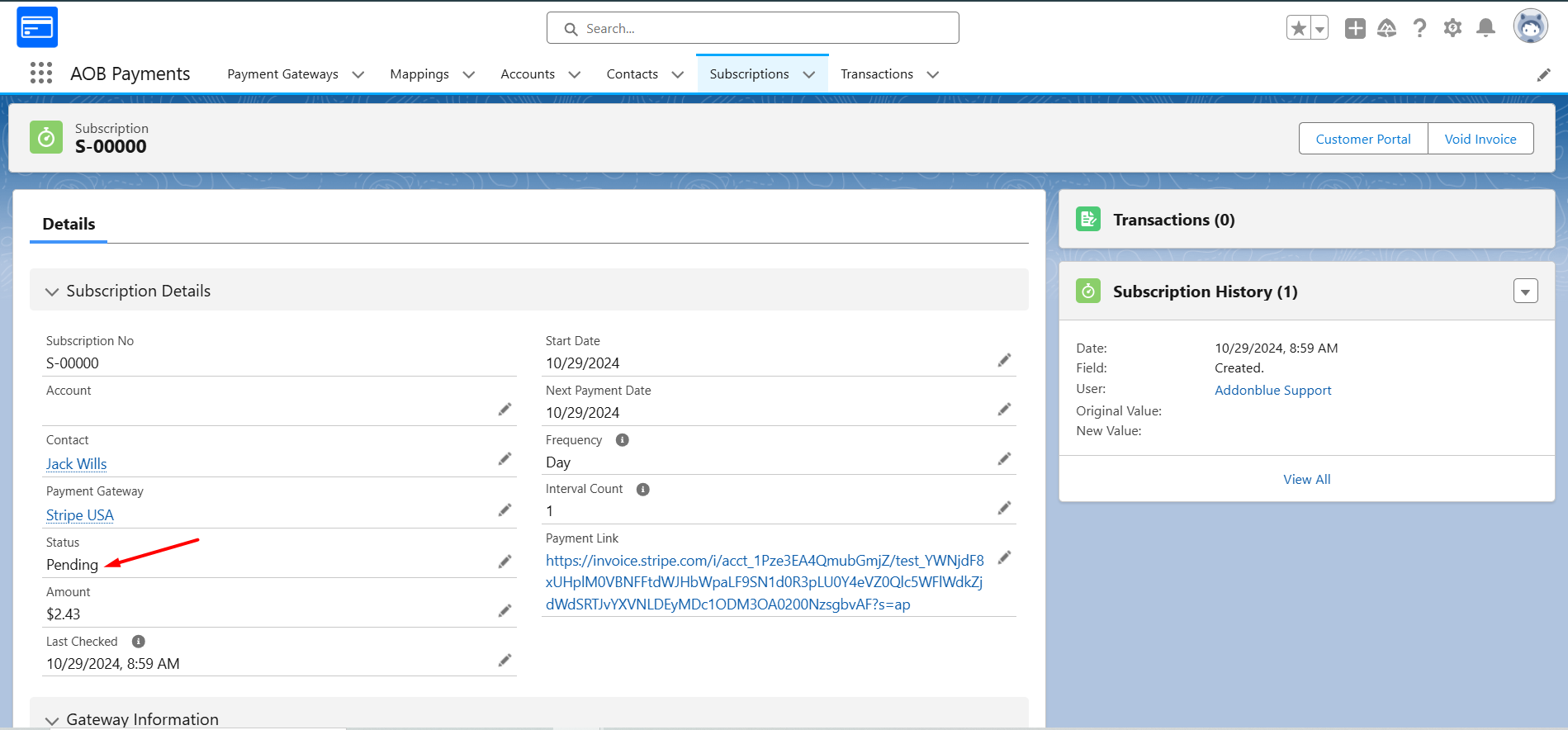
Task: Edit the Contact field pencil icon
Action: point(505,459)
